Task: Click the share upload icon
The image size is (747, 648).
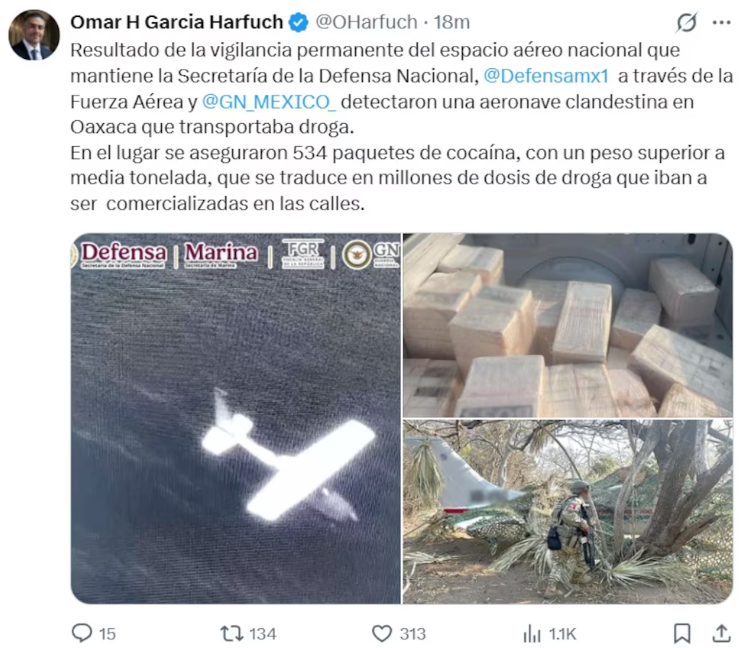Action: 722,633
